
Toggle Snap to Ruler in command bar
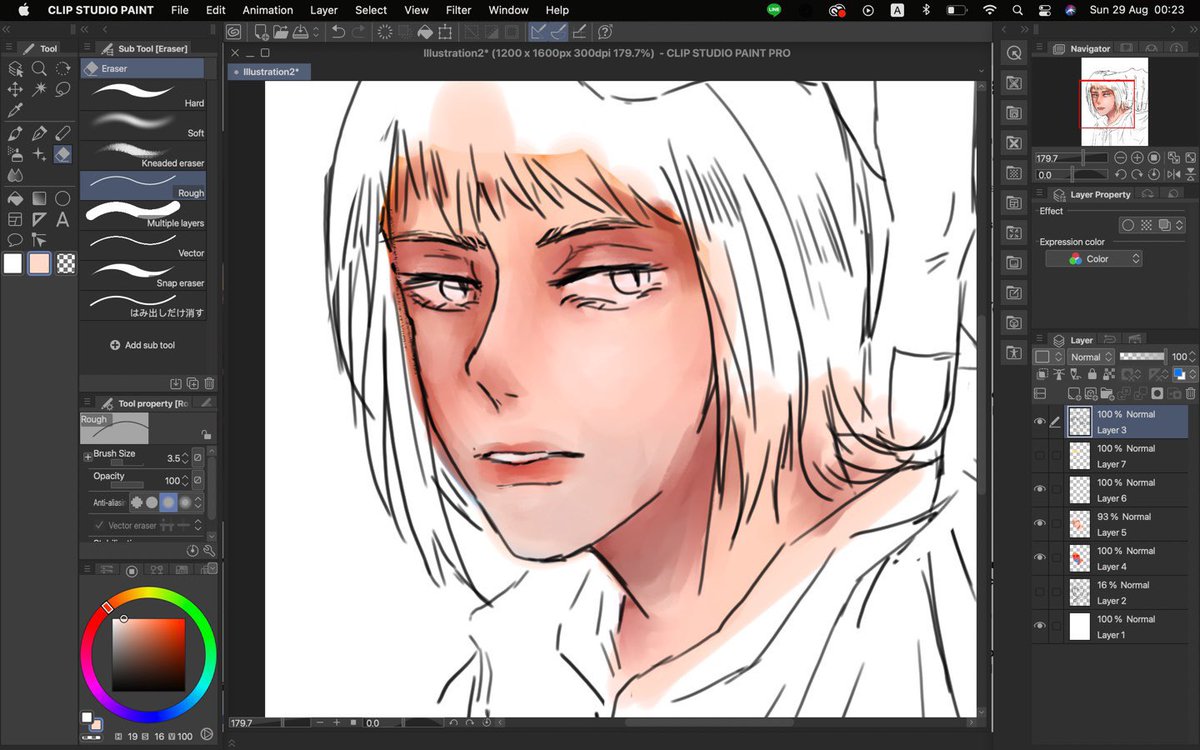540,32
